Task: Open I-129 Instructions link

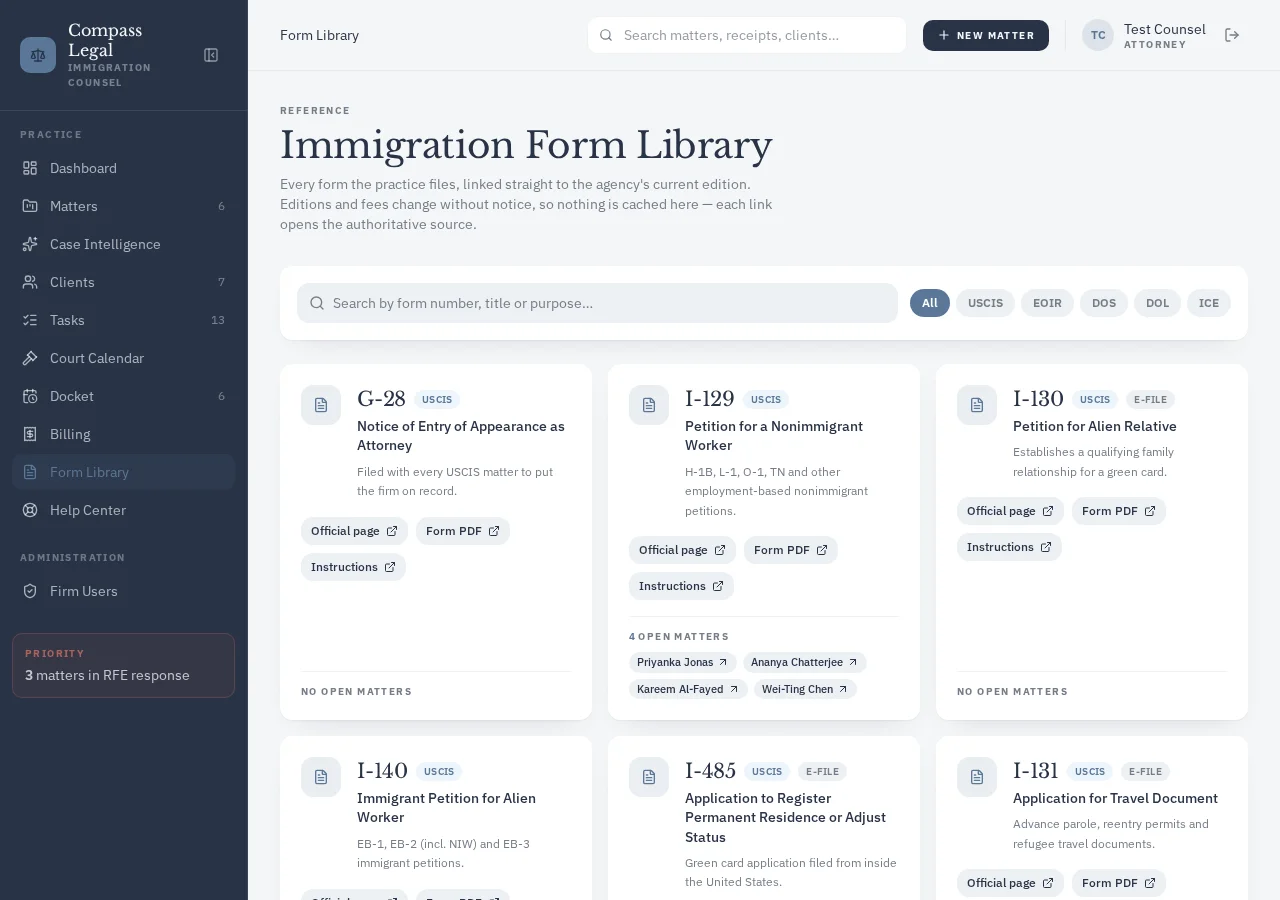Action: tap(681, 586)
